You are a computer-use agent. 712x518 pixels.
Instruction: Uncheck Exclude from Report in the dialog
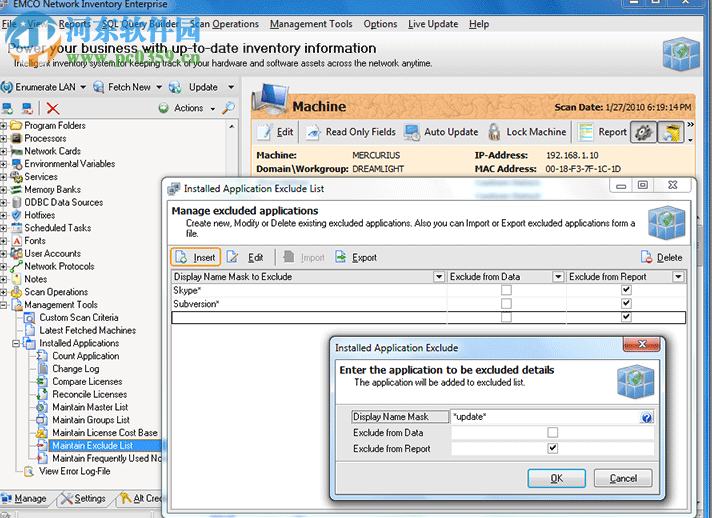[553, 449]
